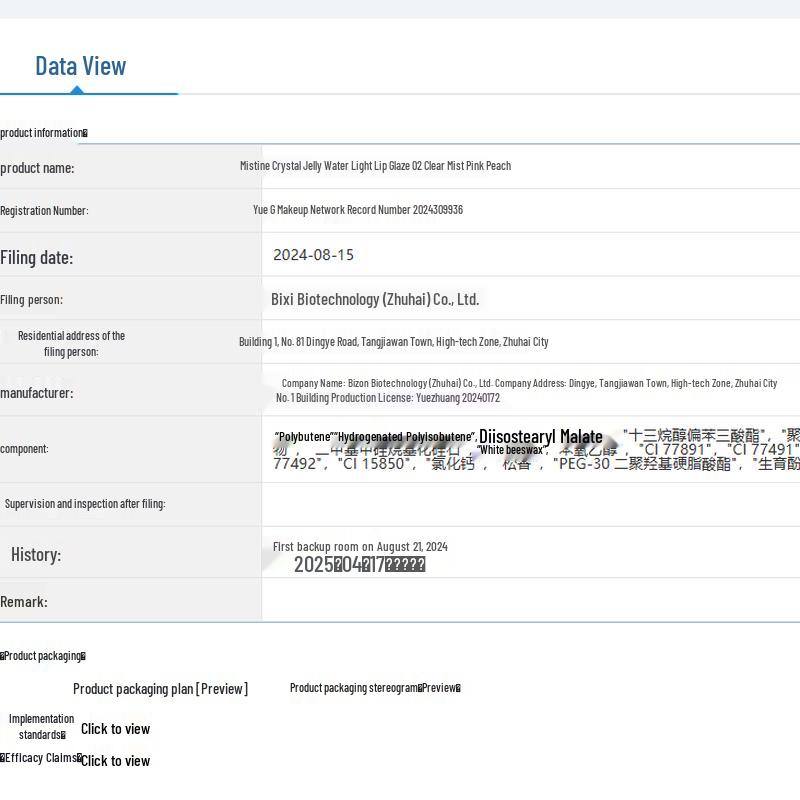
Task: Click the empty Remark field
Action: click(530, 601)
